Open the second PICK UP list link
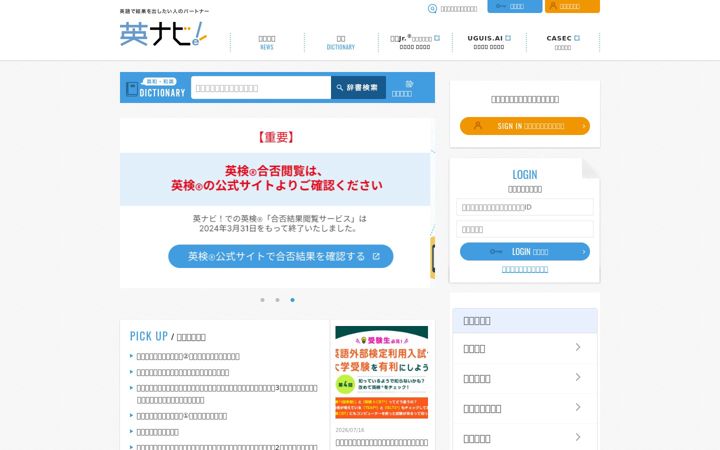Viewport: 720px width, 450px height. pyautogui.click(x=182, y=372)
